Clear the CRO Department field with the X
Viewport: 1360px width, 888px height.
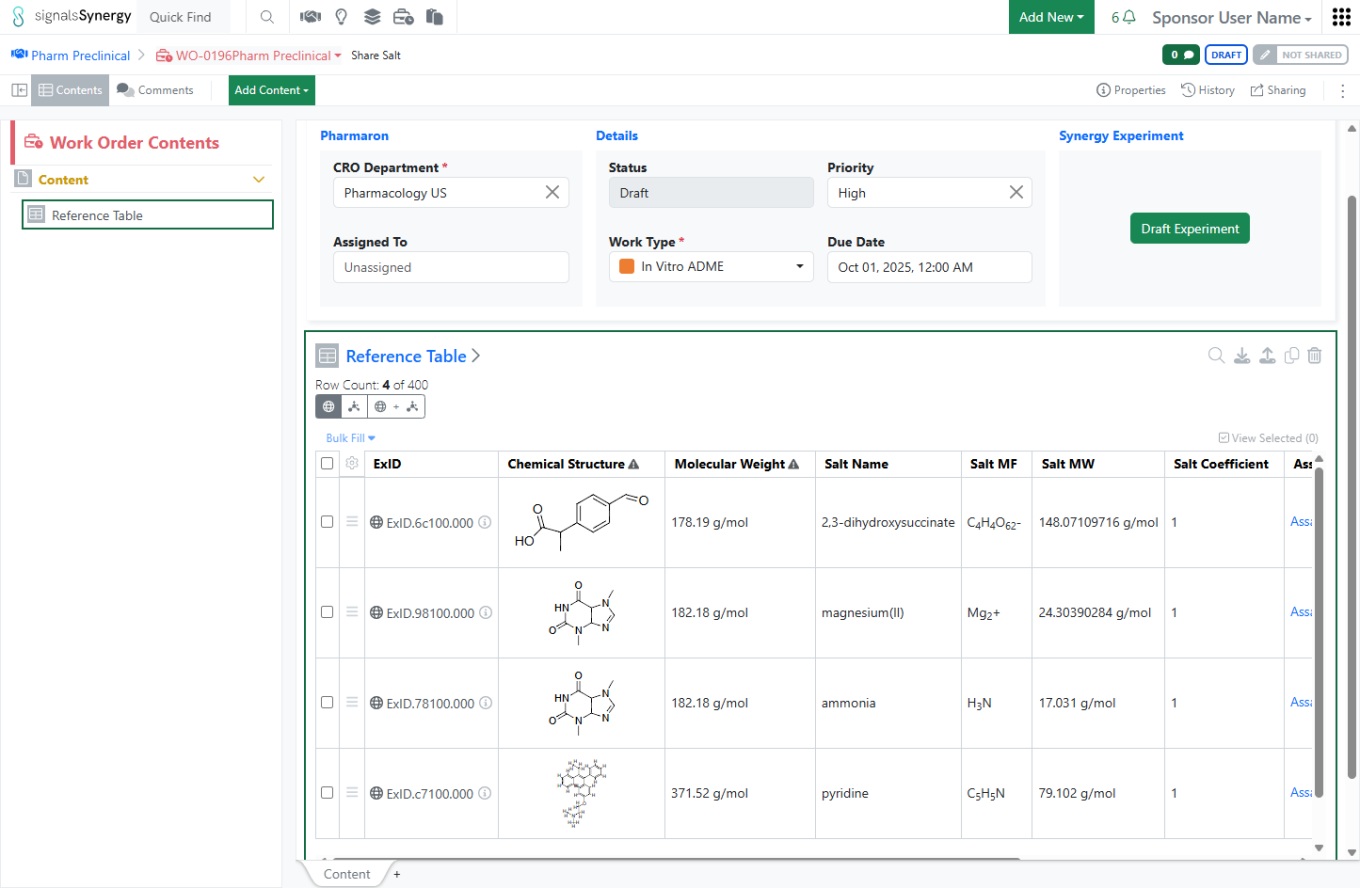[552, 193]
